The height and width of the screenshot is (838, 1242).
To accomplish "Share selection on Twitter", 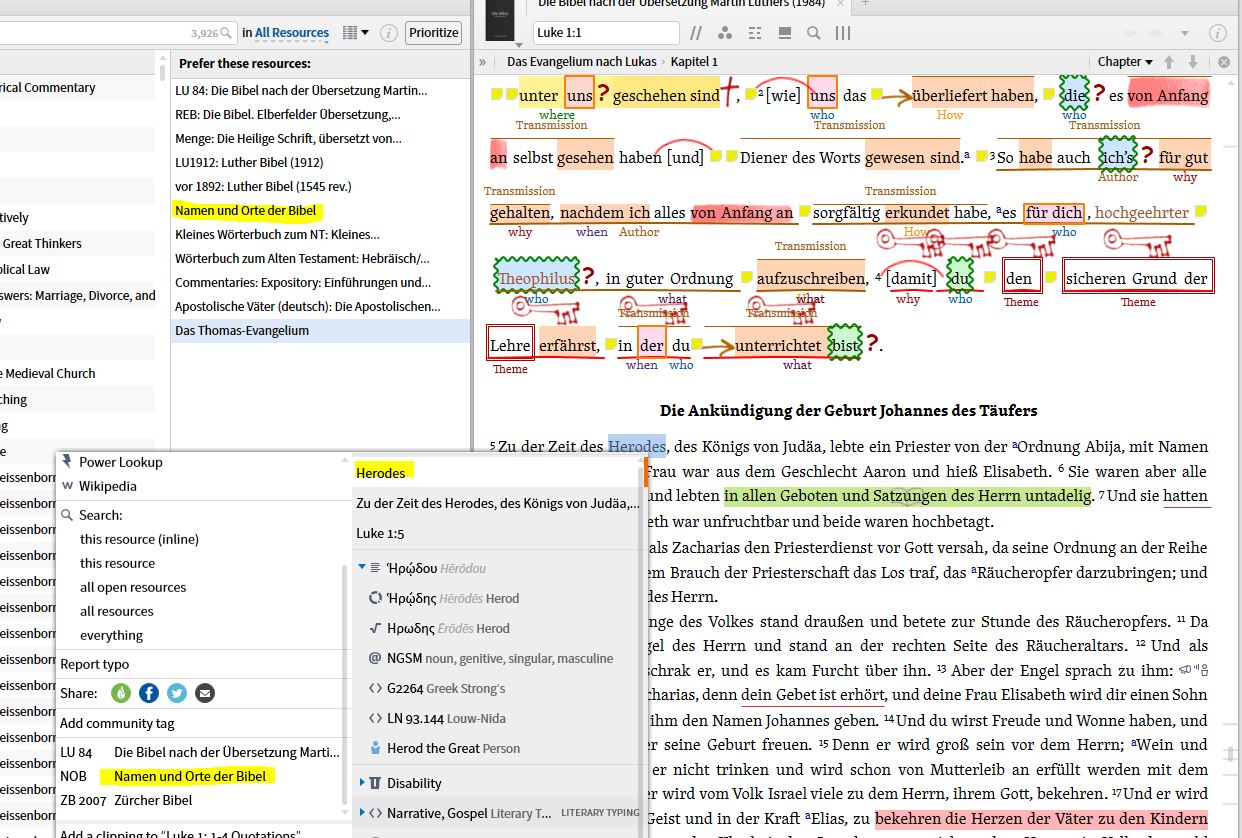I will coord(177,693).
